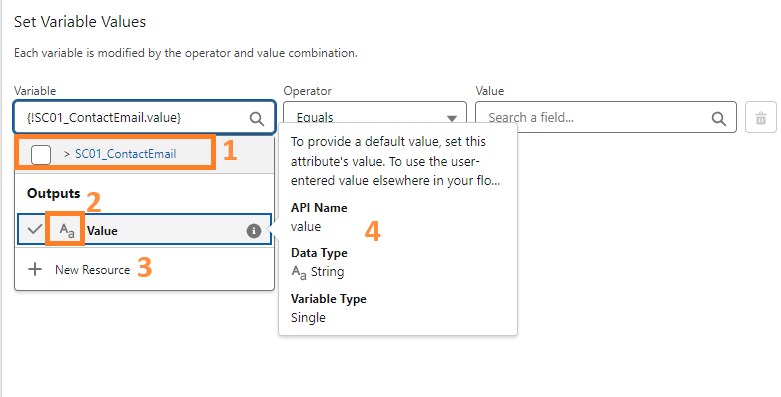Select the Value output option
This screenshot has height=397, width=781.
[x=144, y=230]
